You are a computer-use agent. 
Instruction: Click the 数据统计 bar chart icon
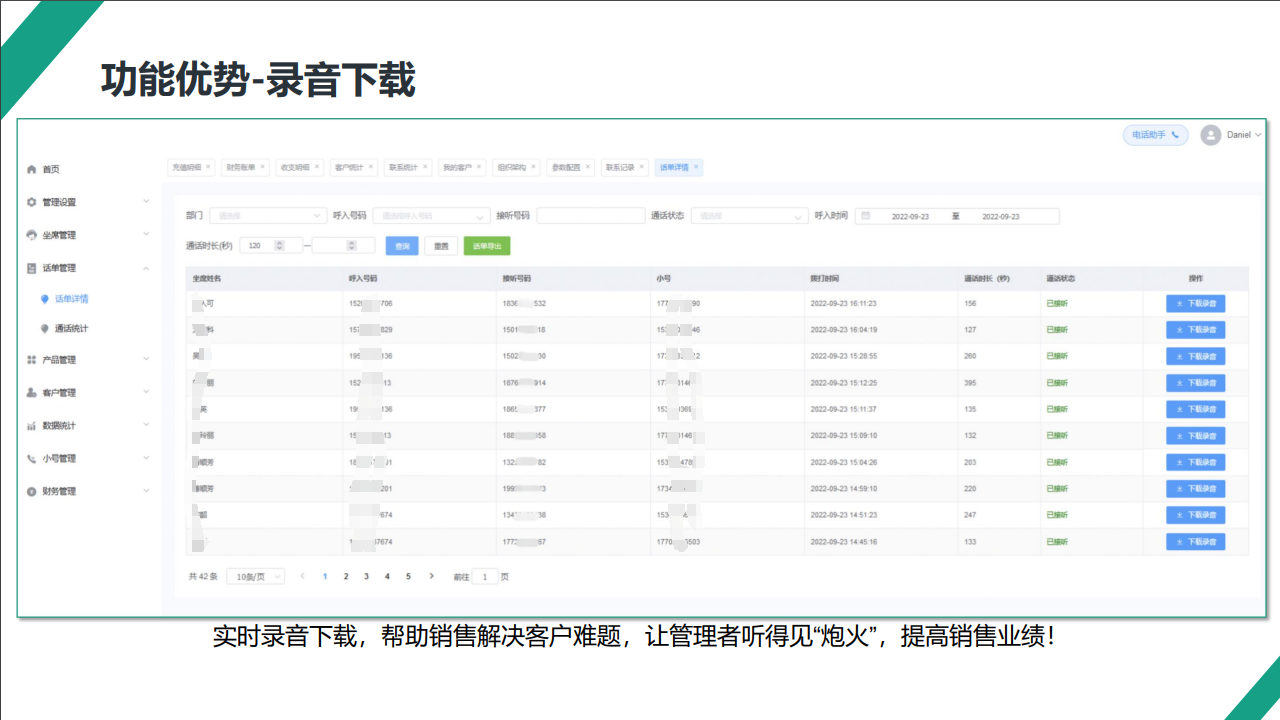click(32, 426)
